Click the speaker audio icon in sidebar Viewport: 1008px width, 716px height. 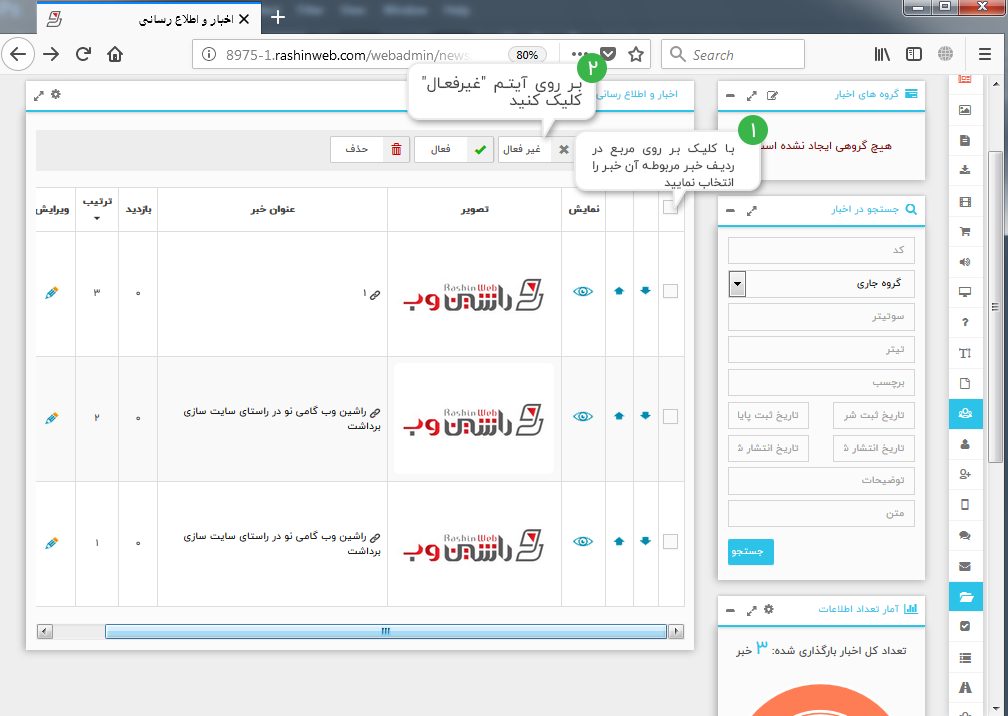pos(965,262)
